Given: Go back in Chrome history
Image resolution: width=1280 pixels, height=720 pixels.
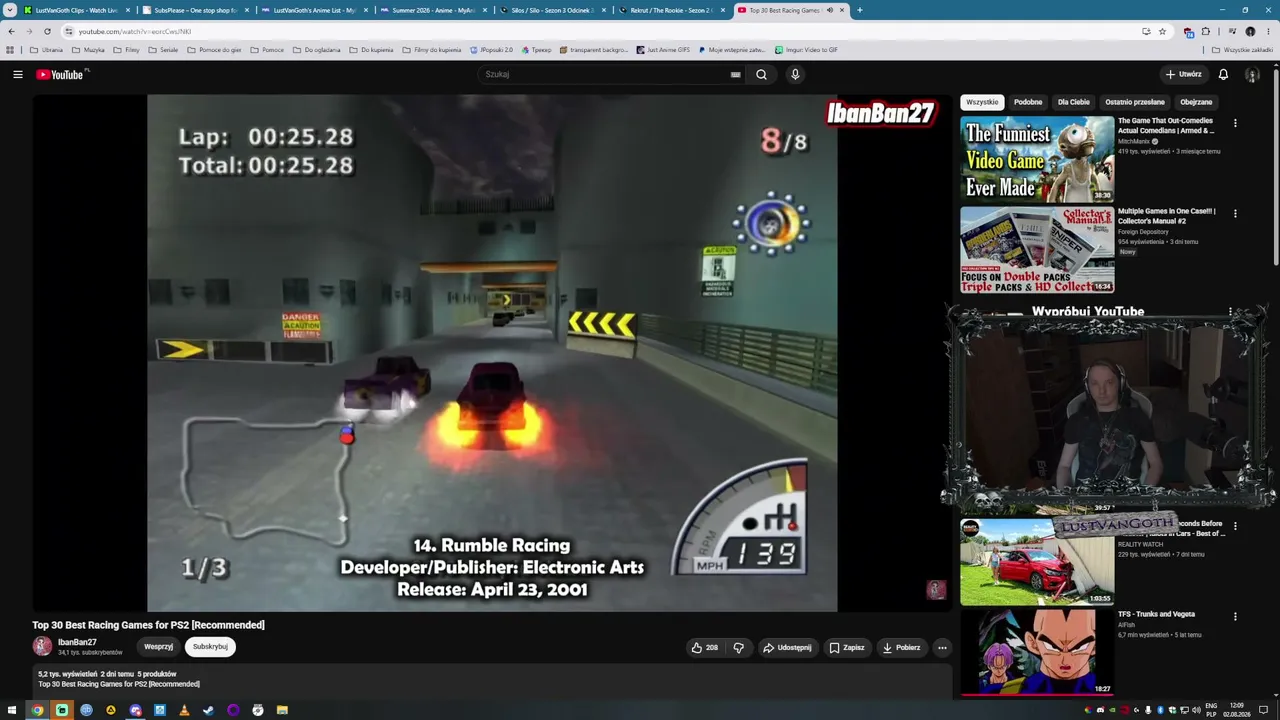Looking at the screenshot, I should 11,31.
